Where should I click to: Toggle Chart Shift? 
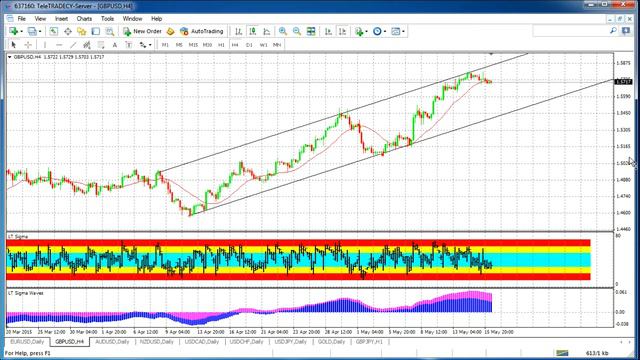coord(342,31)
